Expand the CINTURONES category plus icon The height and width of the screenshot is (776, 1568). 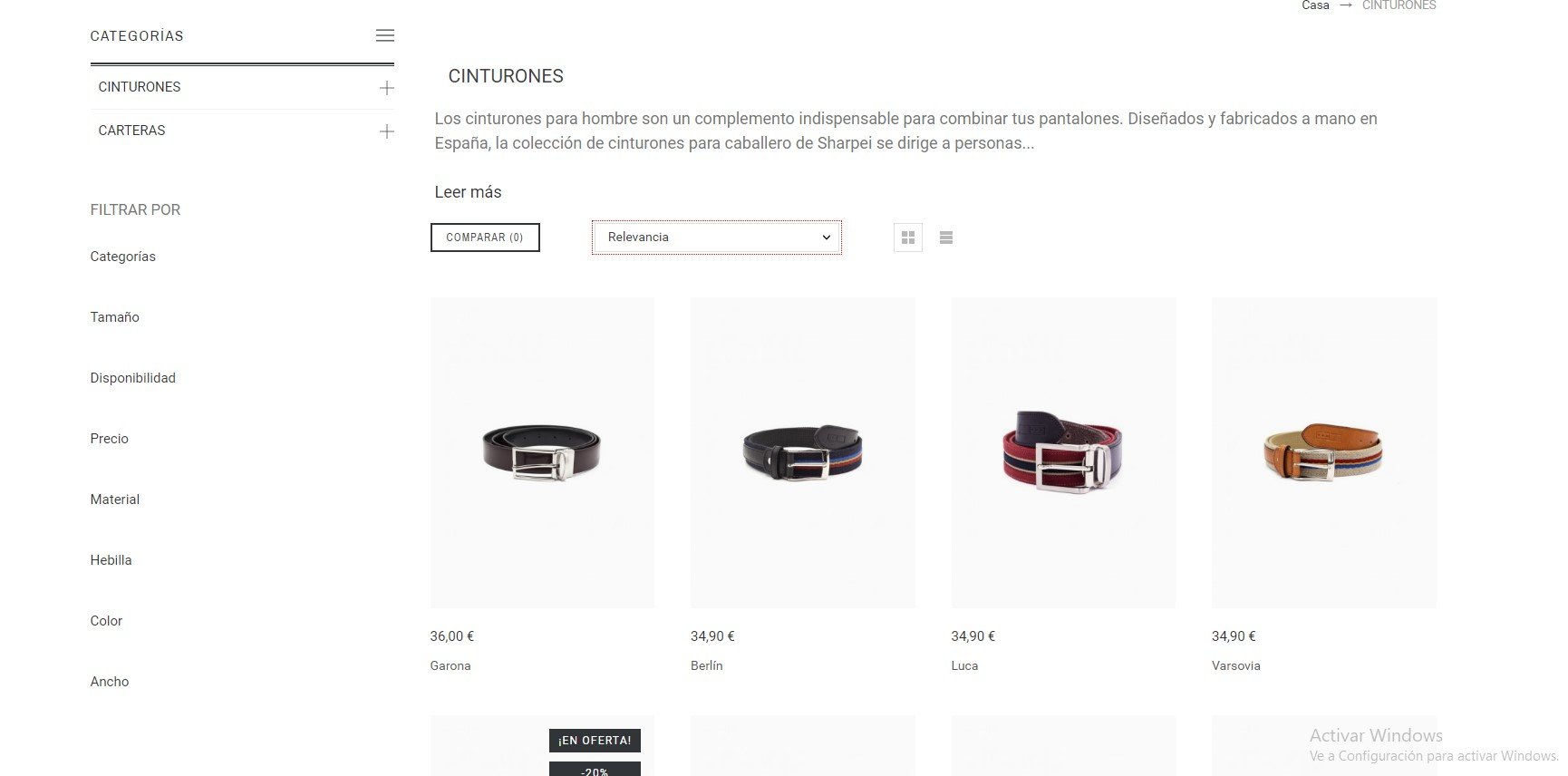(x=387, y=88)
